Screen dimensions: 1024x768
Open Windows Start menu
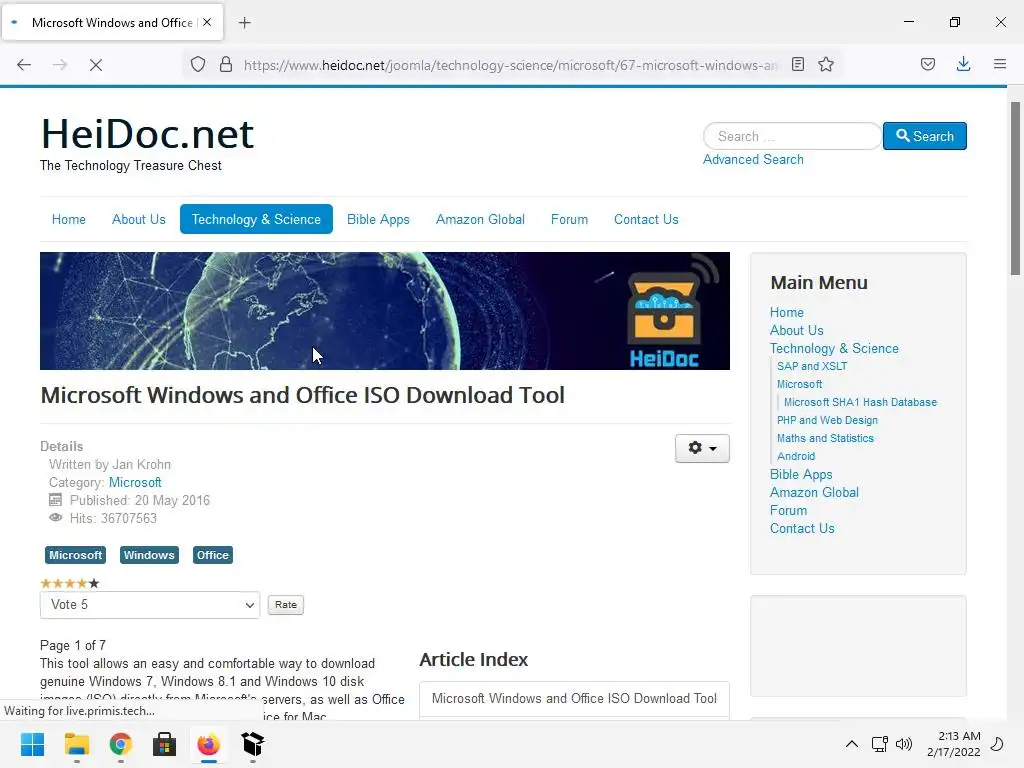coord(33,744)
